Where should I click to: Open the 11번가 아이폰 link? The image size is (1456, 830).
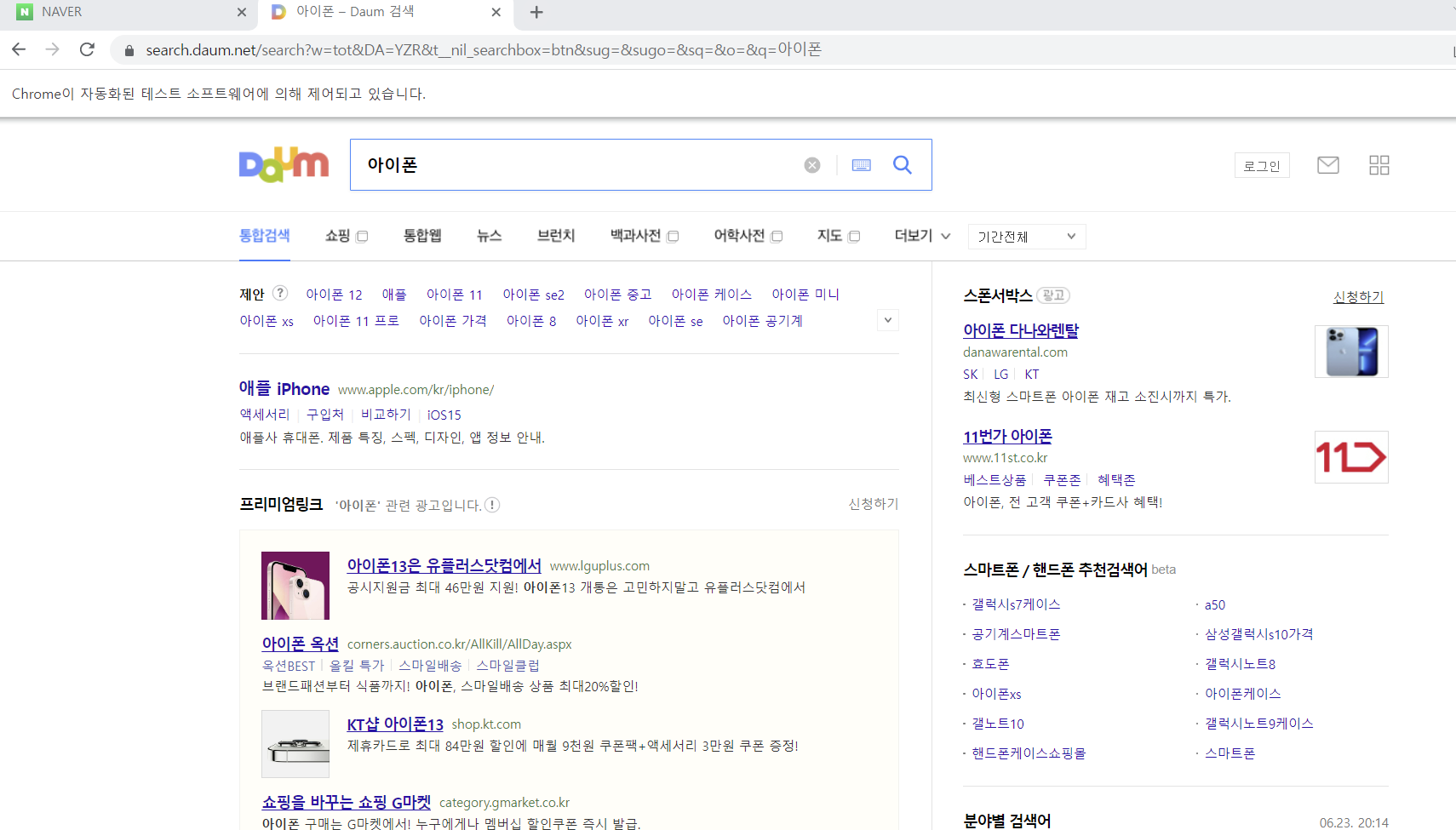[1007, 436]
